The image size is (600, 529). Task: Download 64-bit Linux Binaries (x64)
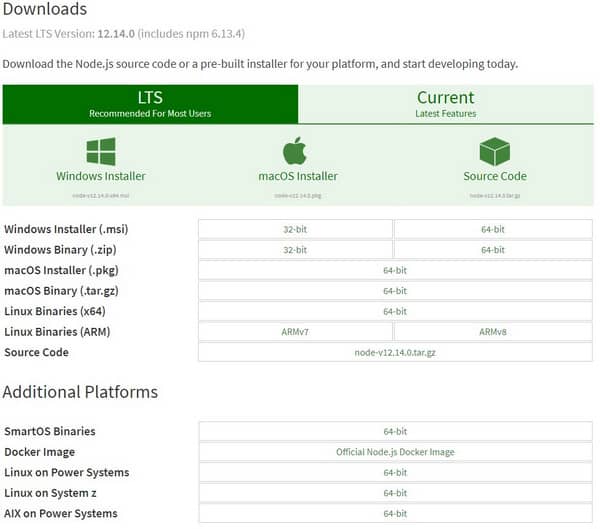395,311
